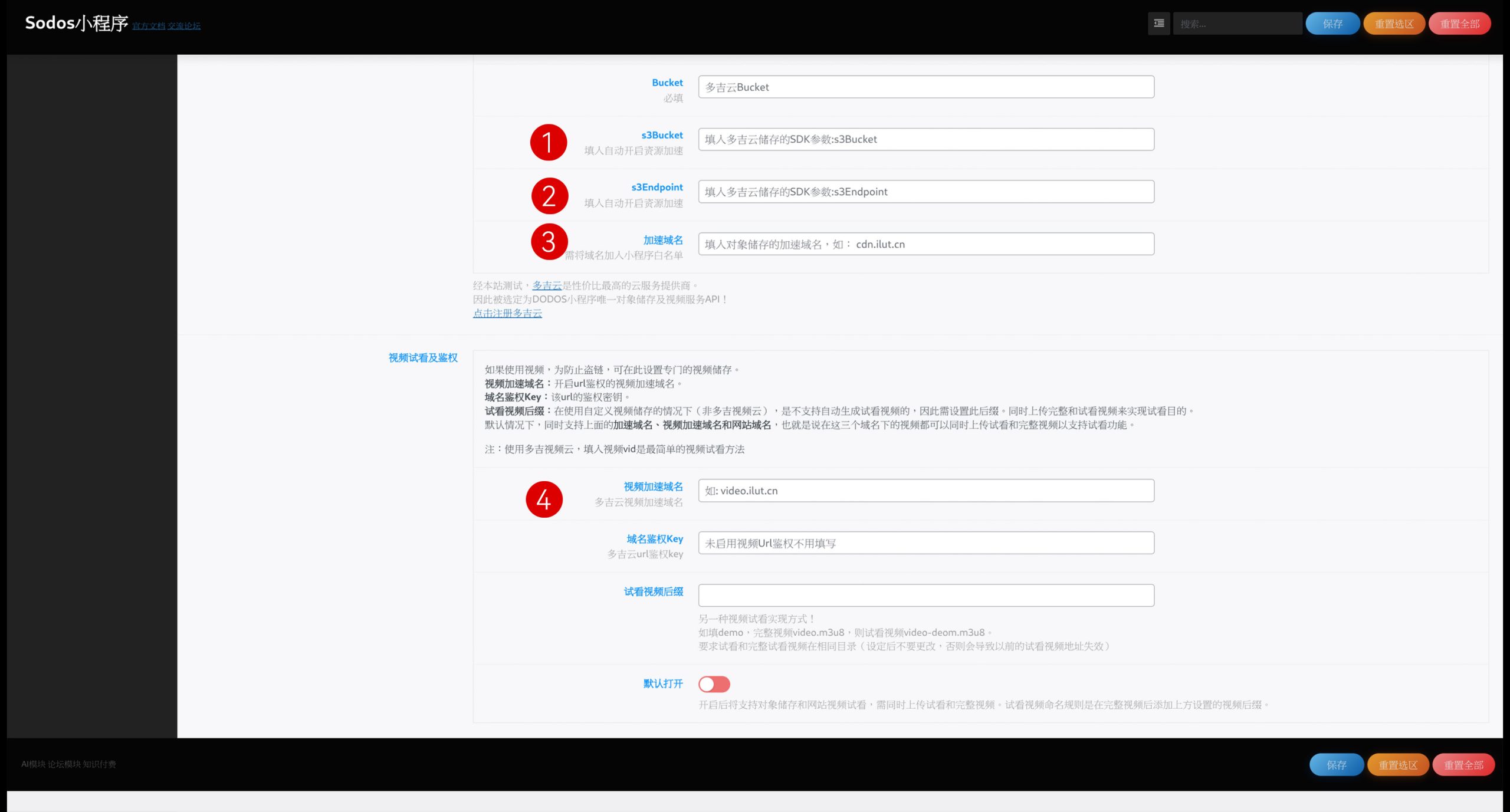
Task: Open the 交流论坛 link in header
Action: tap(184, 26)
